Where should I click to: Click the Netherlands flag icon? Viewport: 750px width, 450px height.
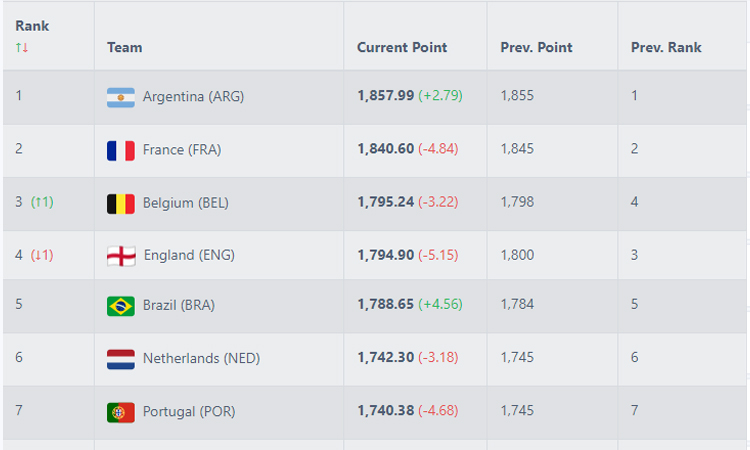(121, 359)
